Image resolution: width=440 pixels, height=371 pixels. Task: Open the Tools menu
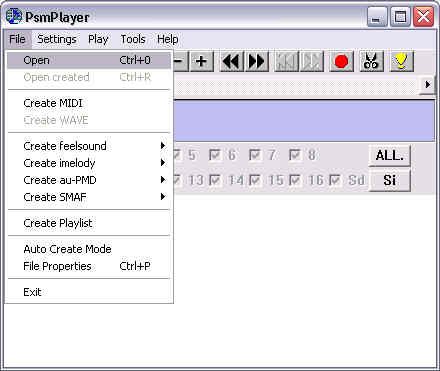pos(133,39)
